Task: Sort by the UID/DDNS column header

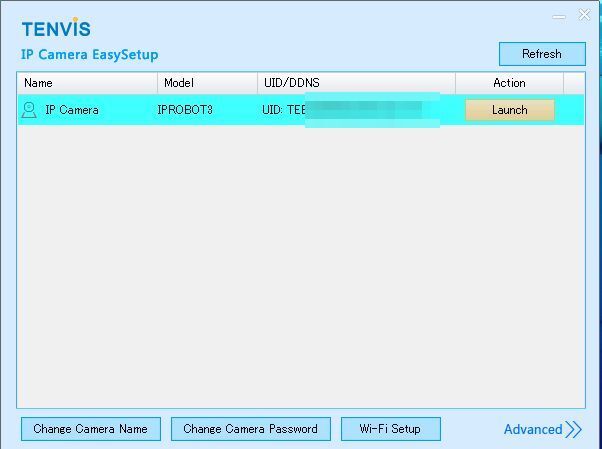Action: (356, 83)
